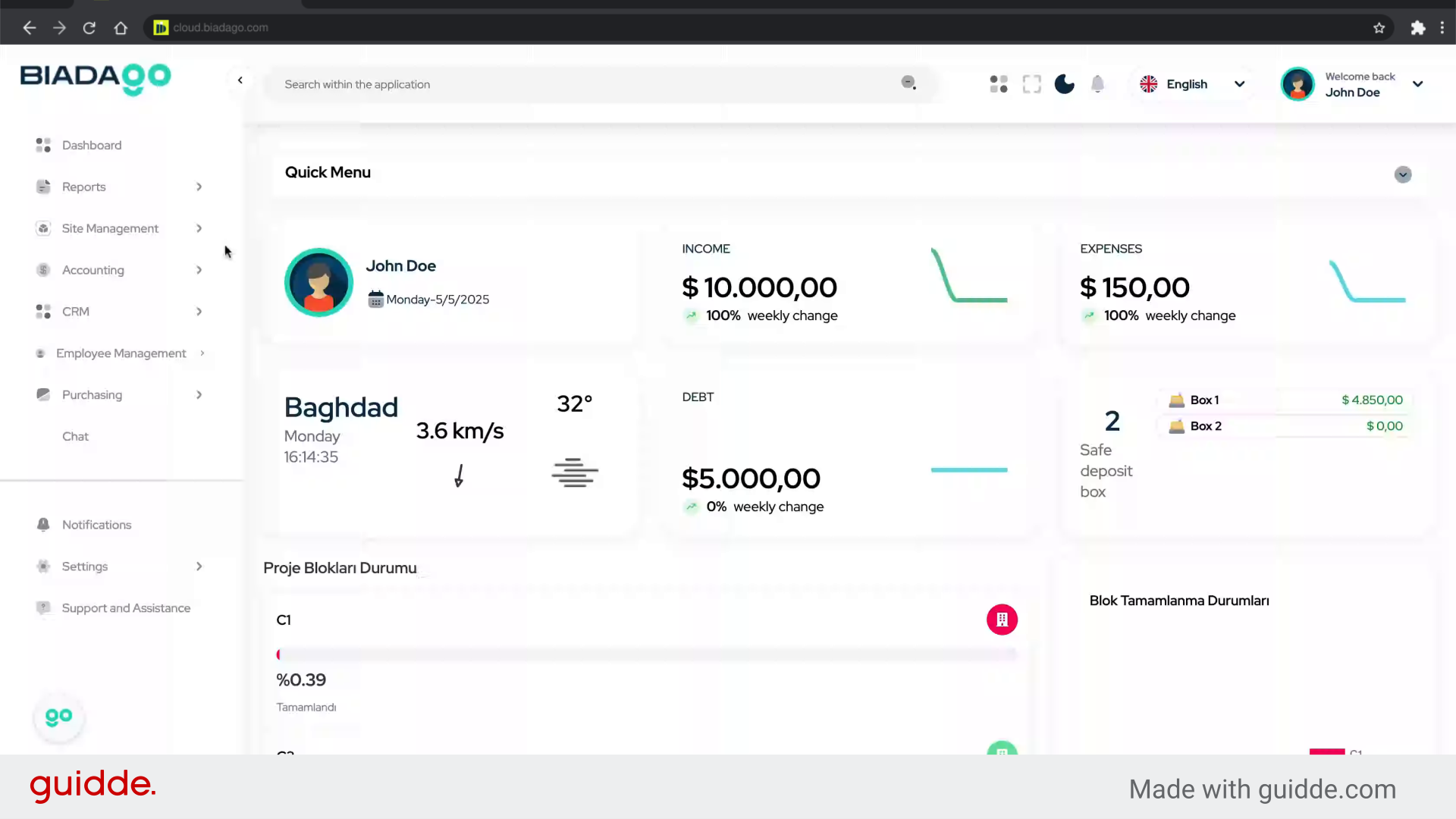Open Support and Assistance
1456x819 pixels.
[x=126, y=608]
